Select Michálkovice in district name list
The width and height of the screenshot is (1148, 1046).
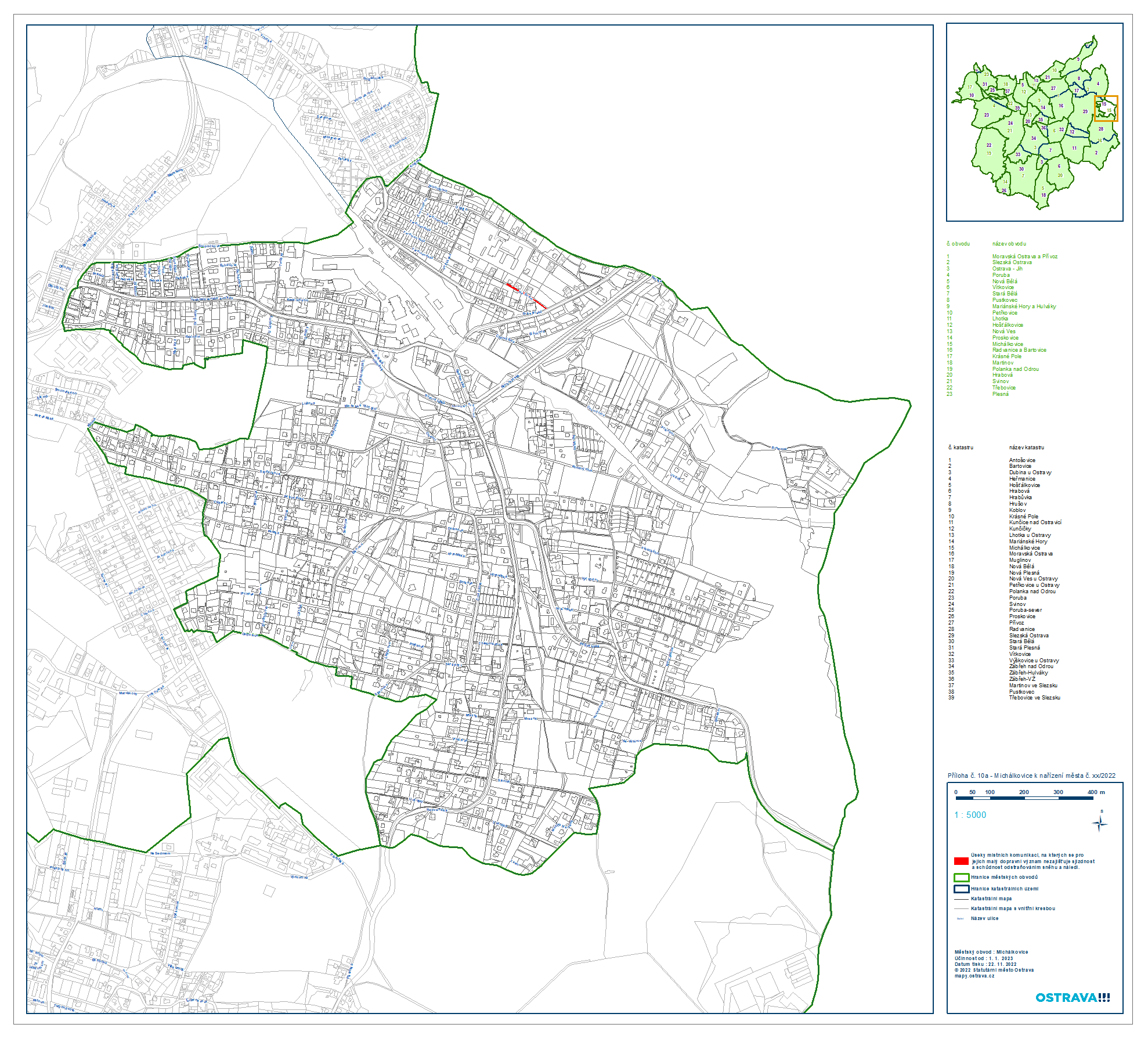[1008, 344]
